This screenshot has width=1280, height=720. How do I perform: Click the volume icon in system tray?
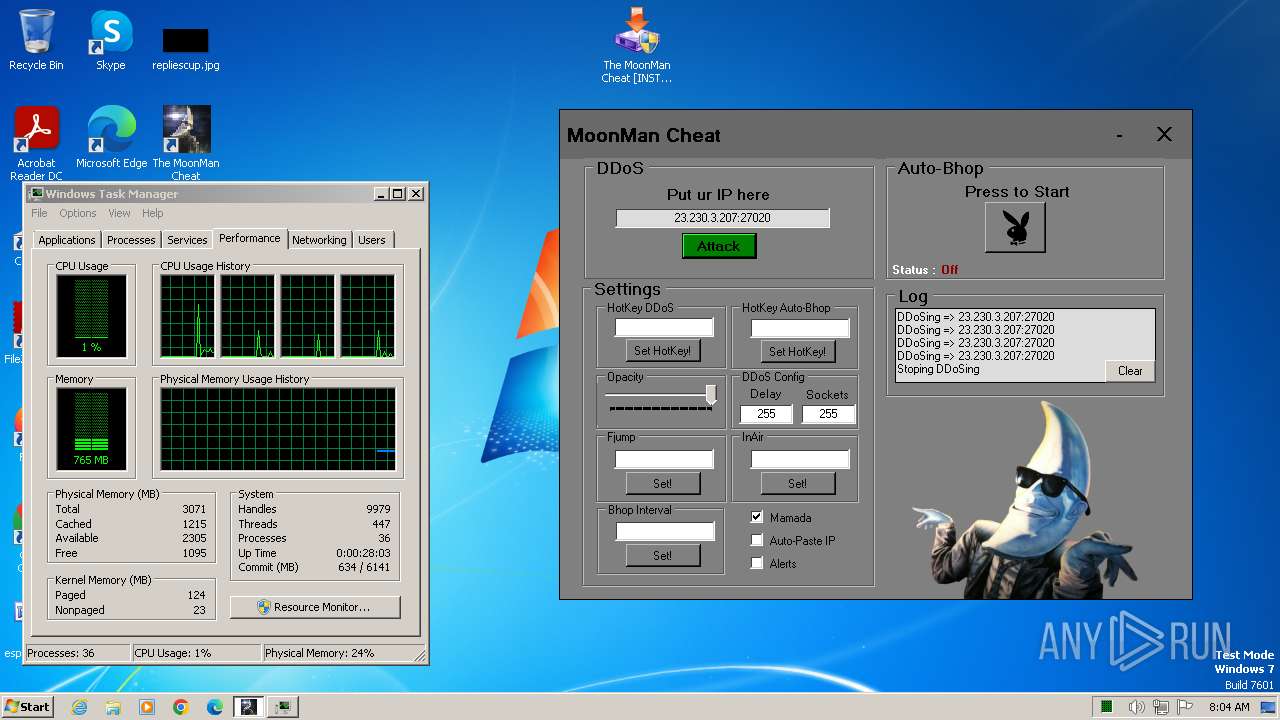[x=1137, y=707]
